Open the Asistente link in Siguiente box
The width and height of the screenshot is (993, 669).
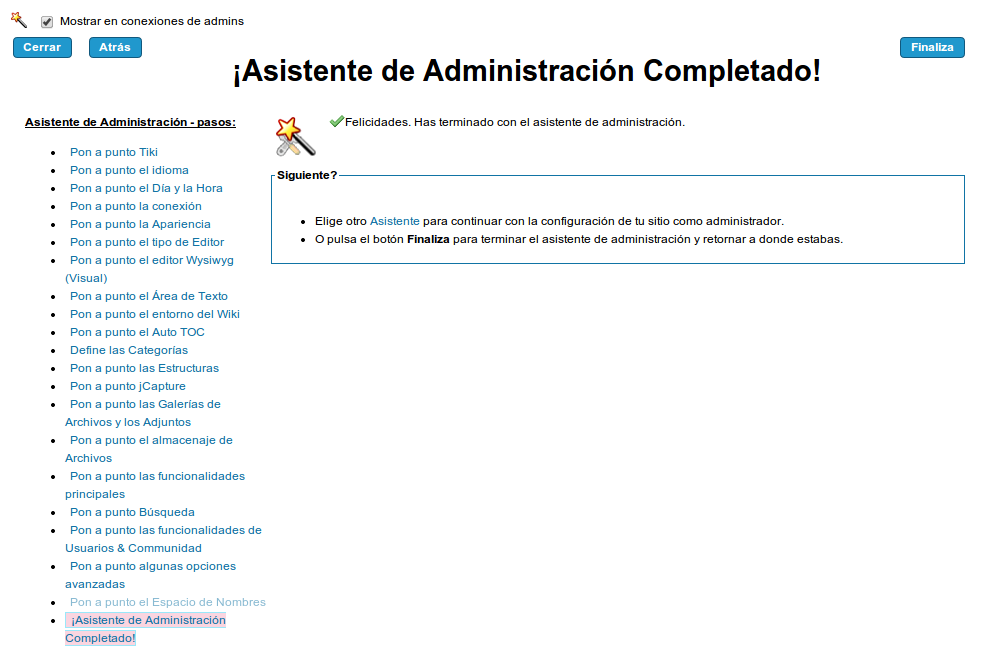coord(394,221)
